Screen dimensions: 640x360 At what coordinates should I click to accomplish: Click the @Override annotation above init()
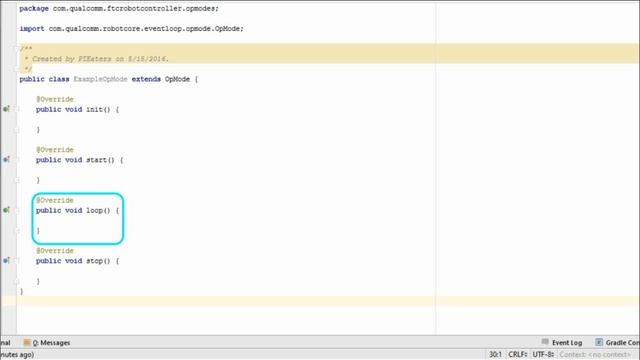click(55, 99)
